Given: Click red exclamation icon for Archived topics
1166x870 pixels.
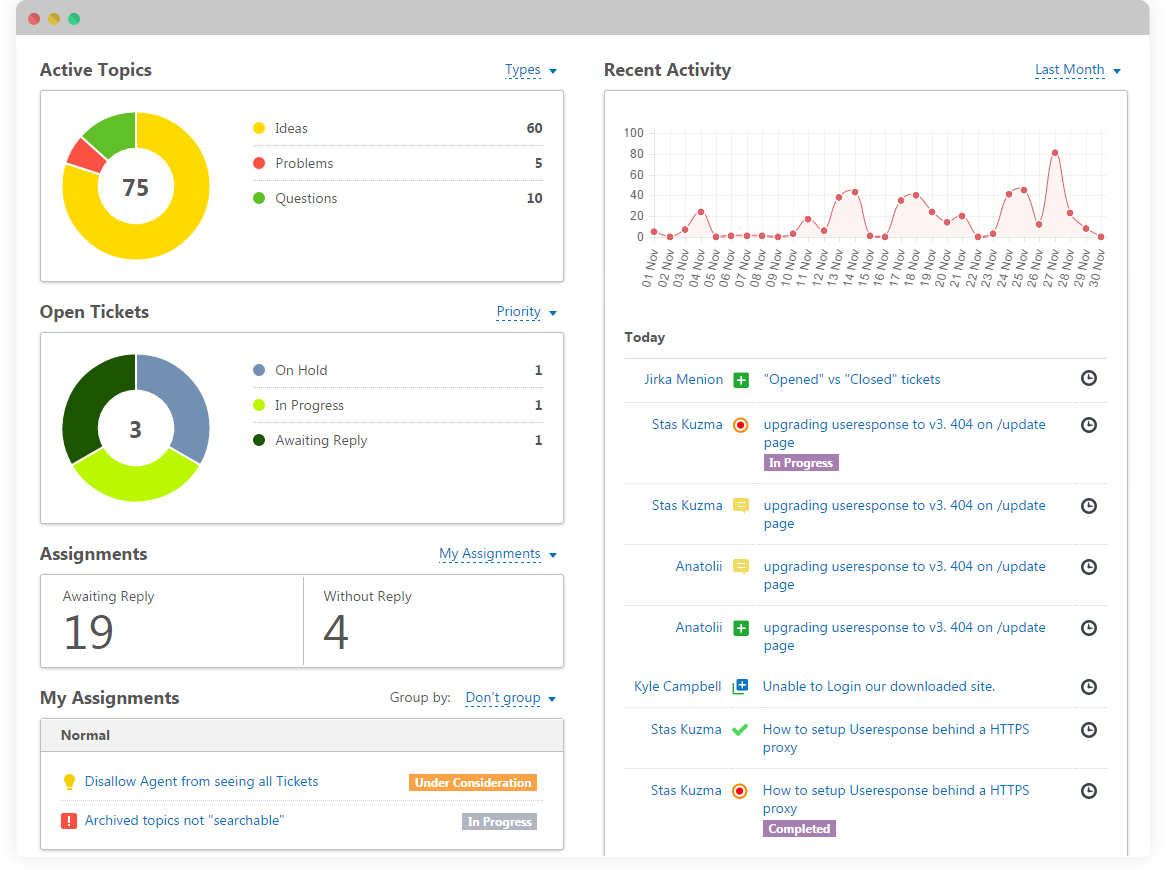Looking at the screenshot, I should [69, 821].
